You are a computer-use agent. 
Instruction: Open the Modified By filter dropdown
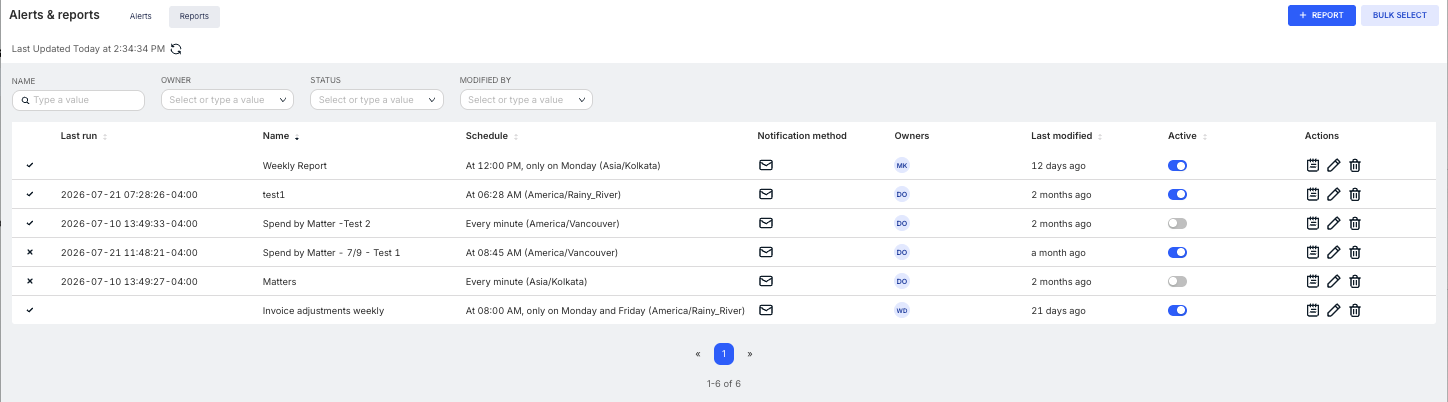click(x=526, y=100)
